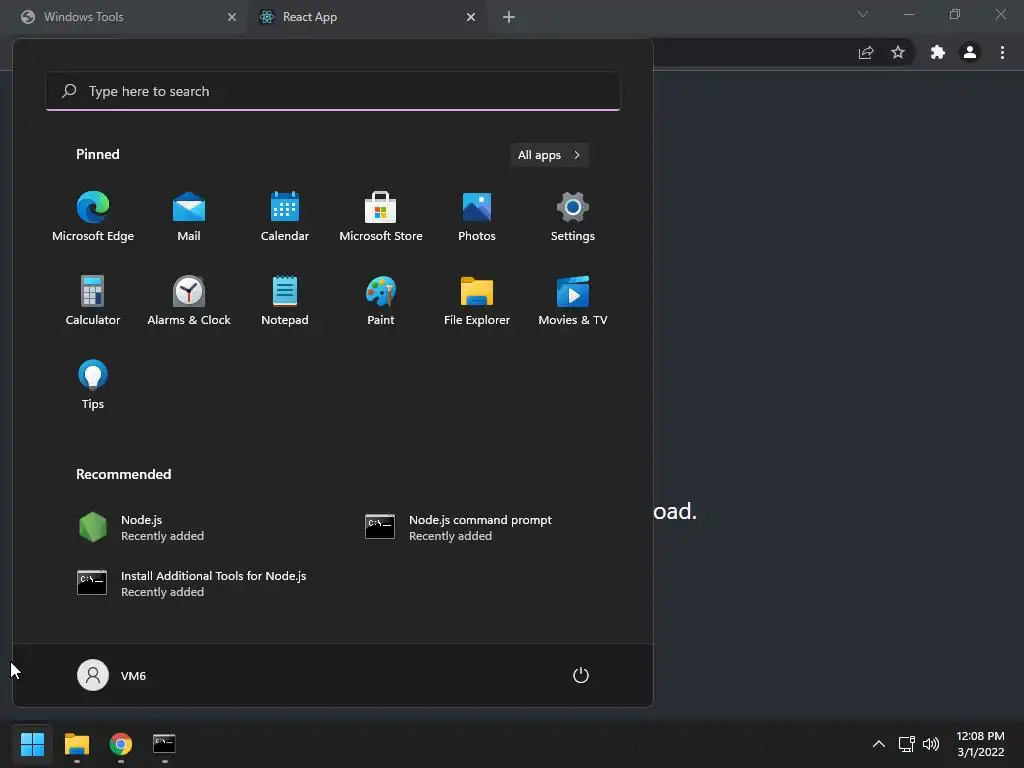The width and height of the screenshot is (1024, 768).
Task: Open Microsoft Edge from pinned apps
Action: 93,217
